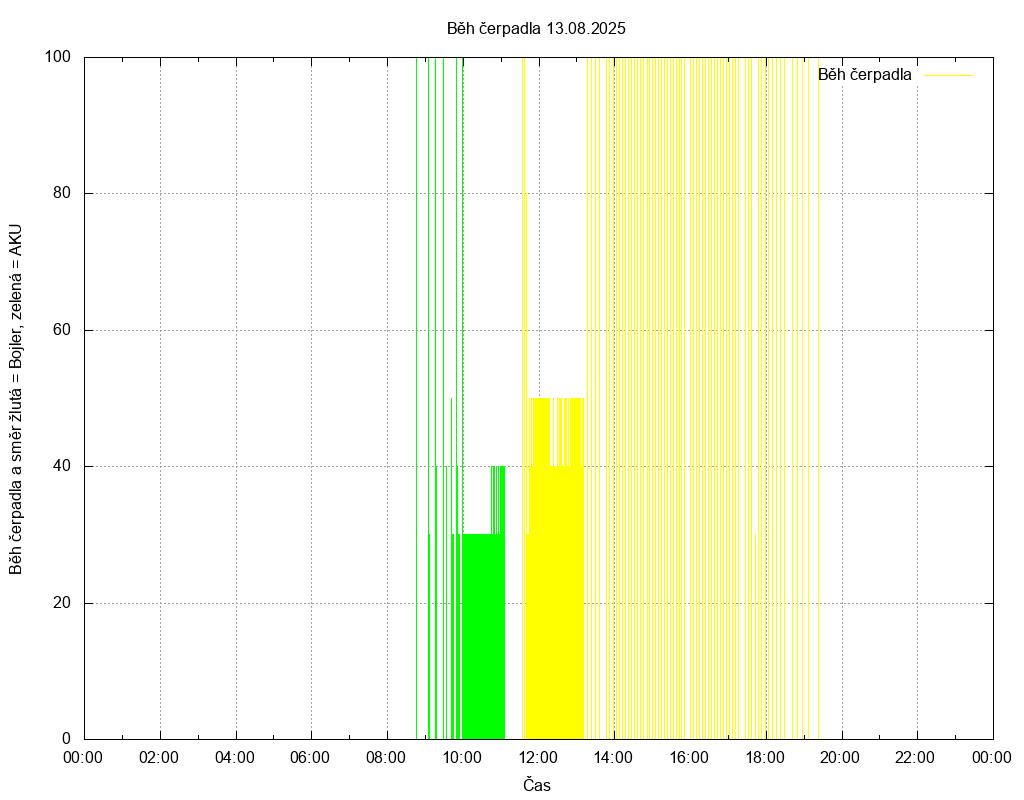Click the x-axis label Čas

point(537,785)
